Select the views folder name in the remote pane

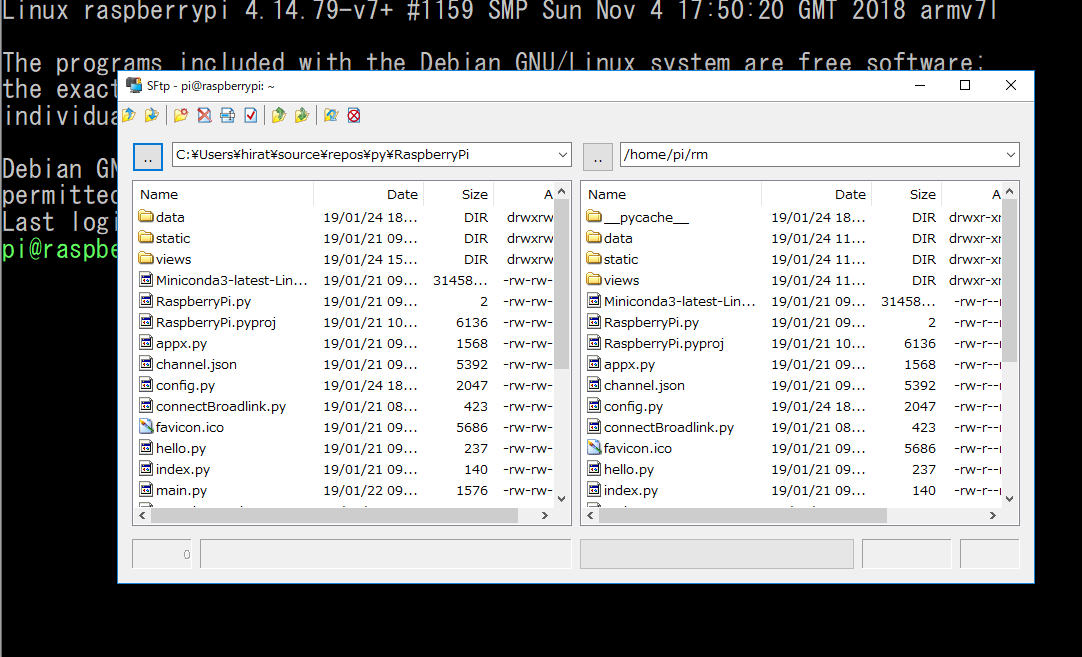coord(621,280)
